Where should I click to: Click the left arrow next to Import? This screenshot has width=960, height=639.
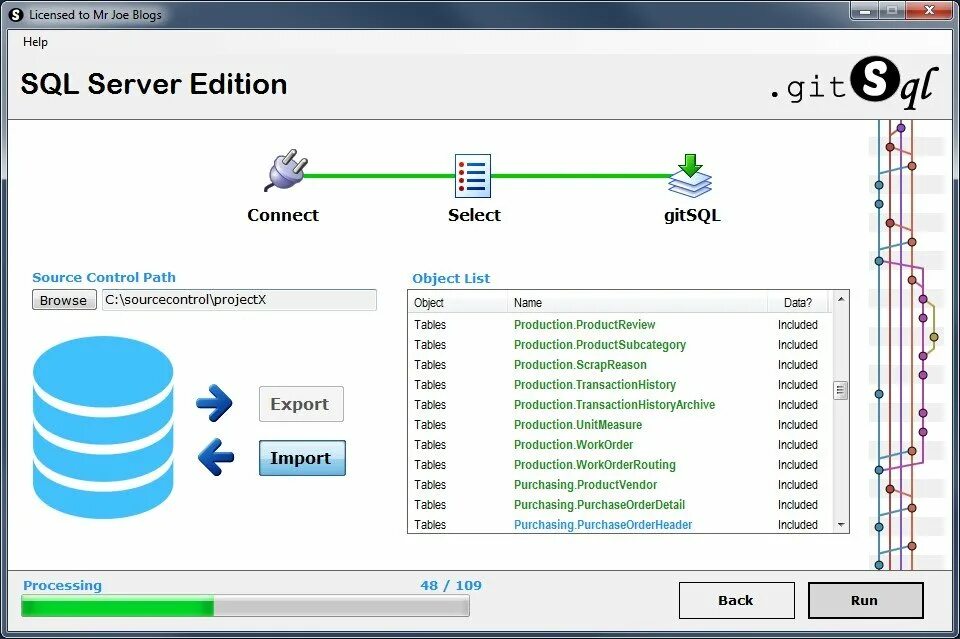click(216, 457)
